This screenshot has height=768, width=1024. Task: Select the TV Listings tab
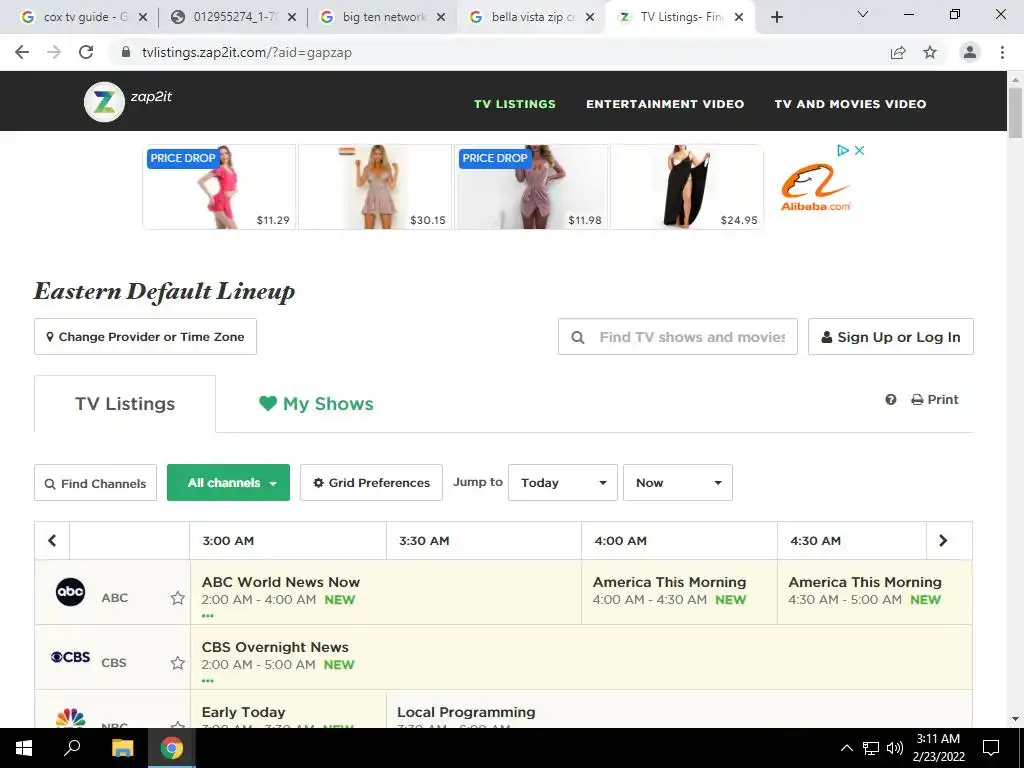125,404
